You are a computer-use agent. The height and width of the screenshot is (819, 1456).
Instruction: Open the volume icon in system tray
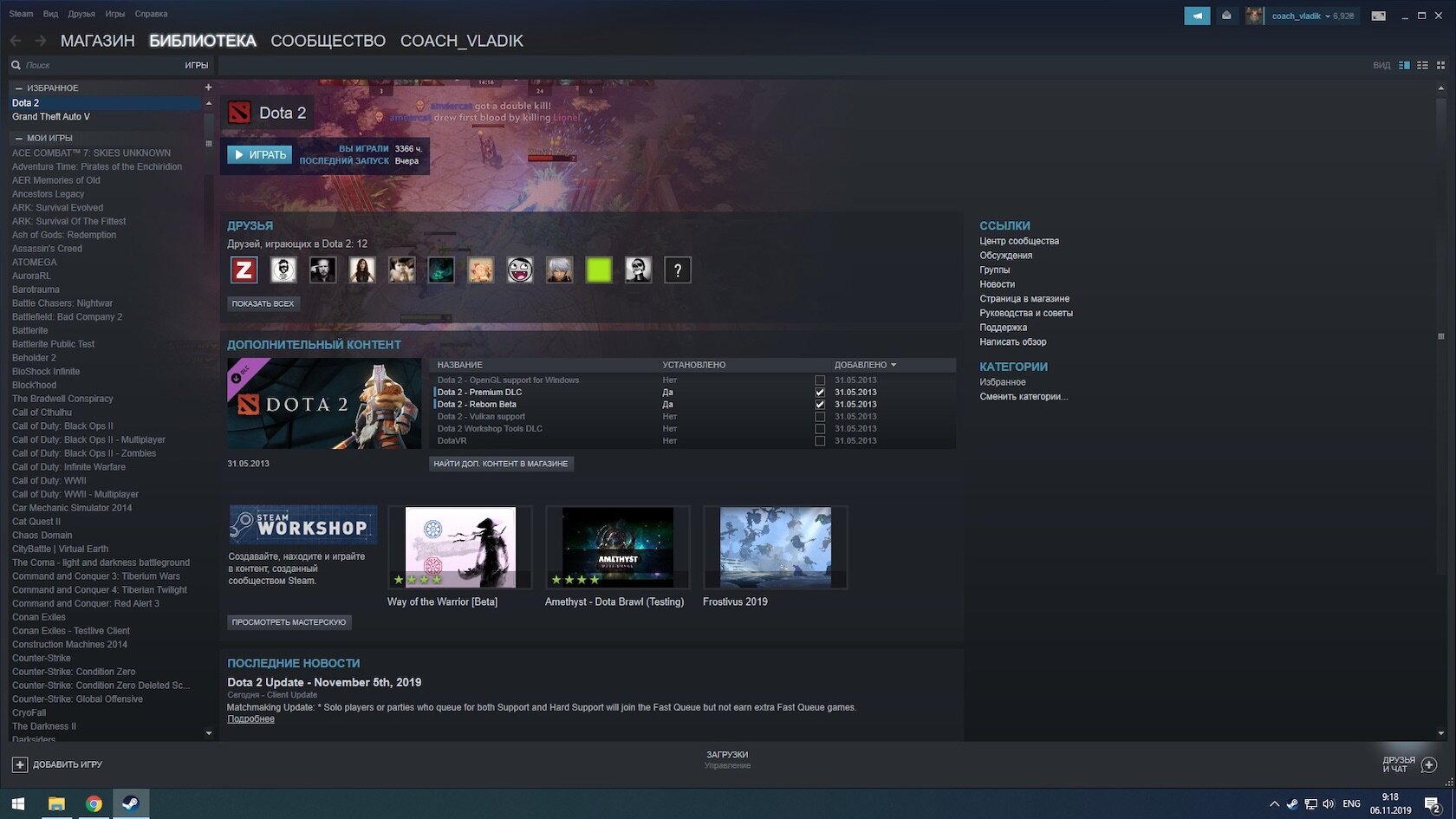pos(1329,803)
